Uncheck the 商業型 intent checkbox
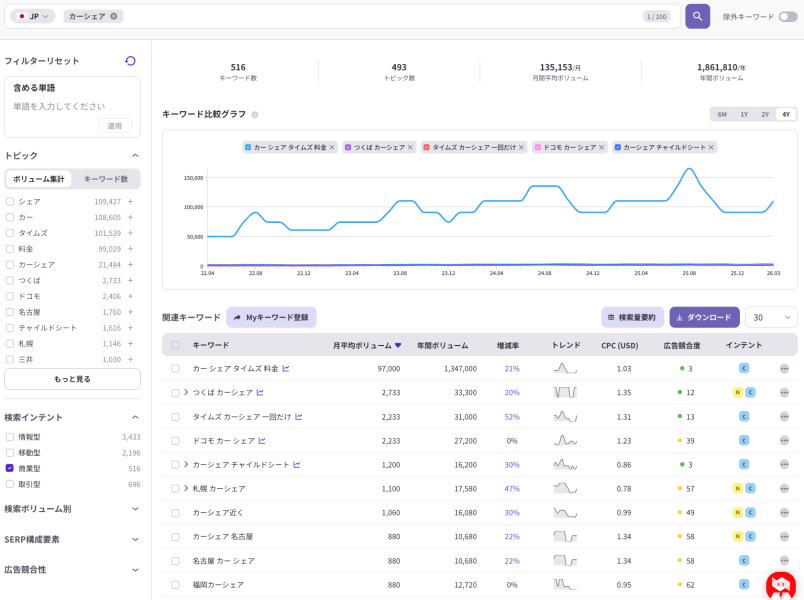This screenshot has width=804, height=600. tap(10, 468)
